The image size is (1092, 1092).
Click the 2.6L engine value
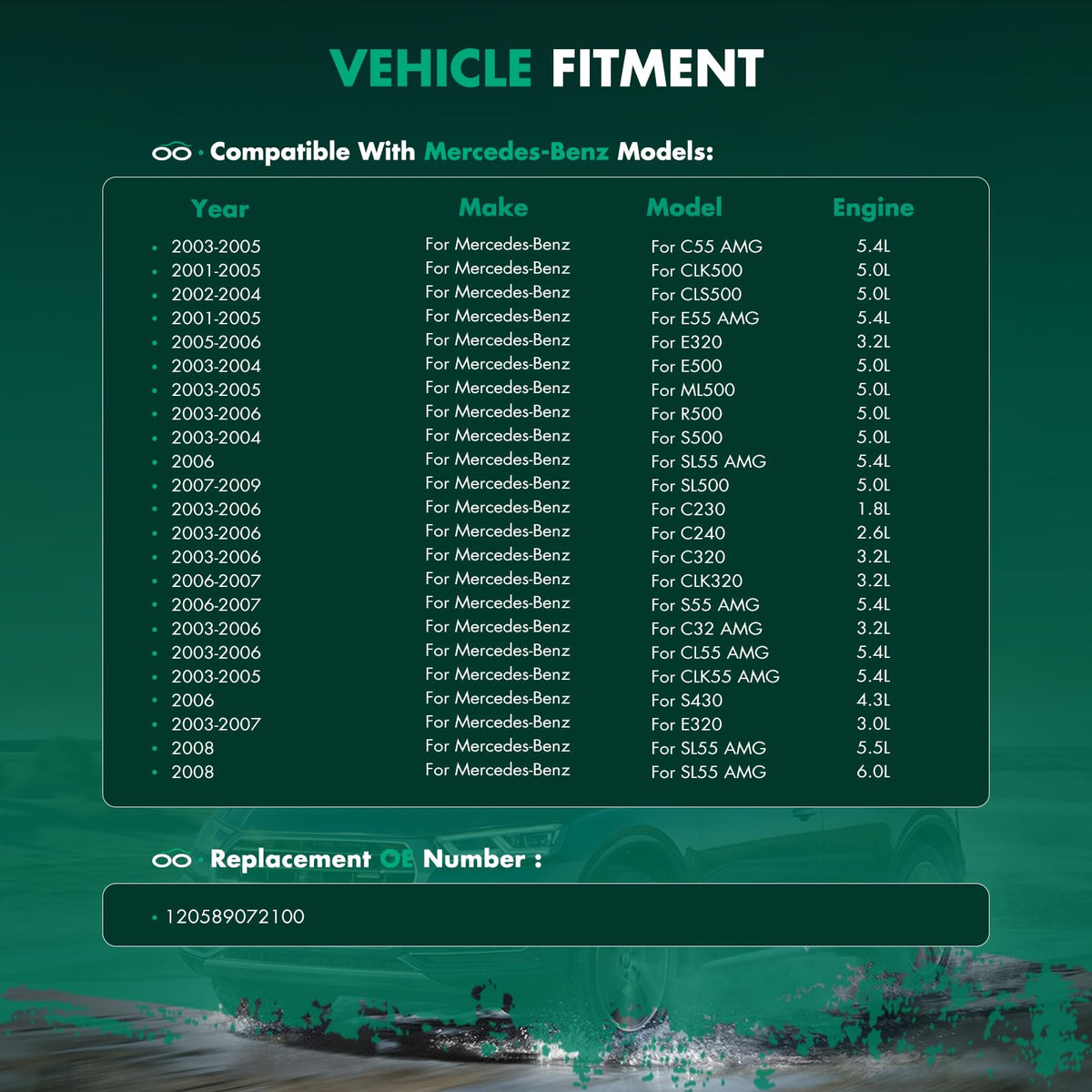pyautogui.click(x=874, y=532)
